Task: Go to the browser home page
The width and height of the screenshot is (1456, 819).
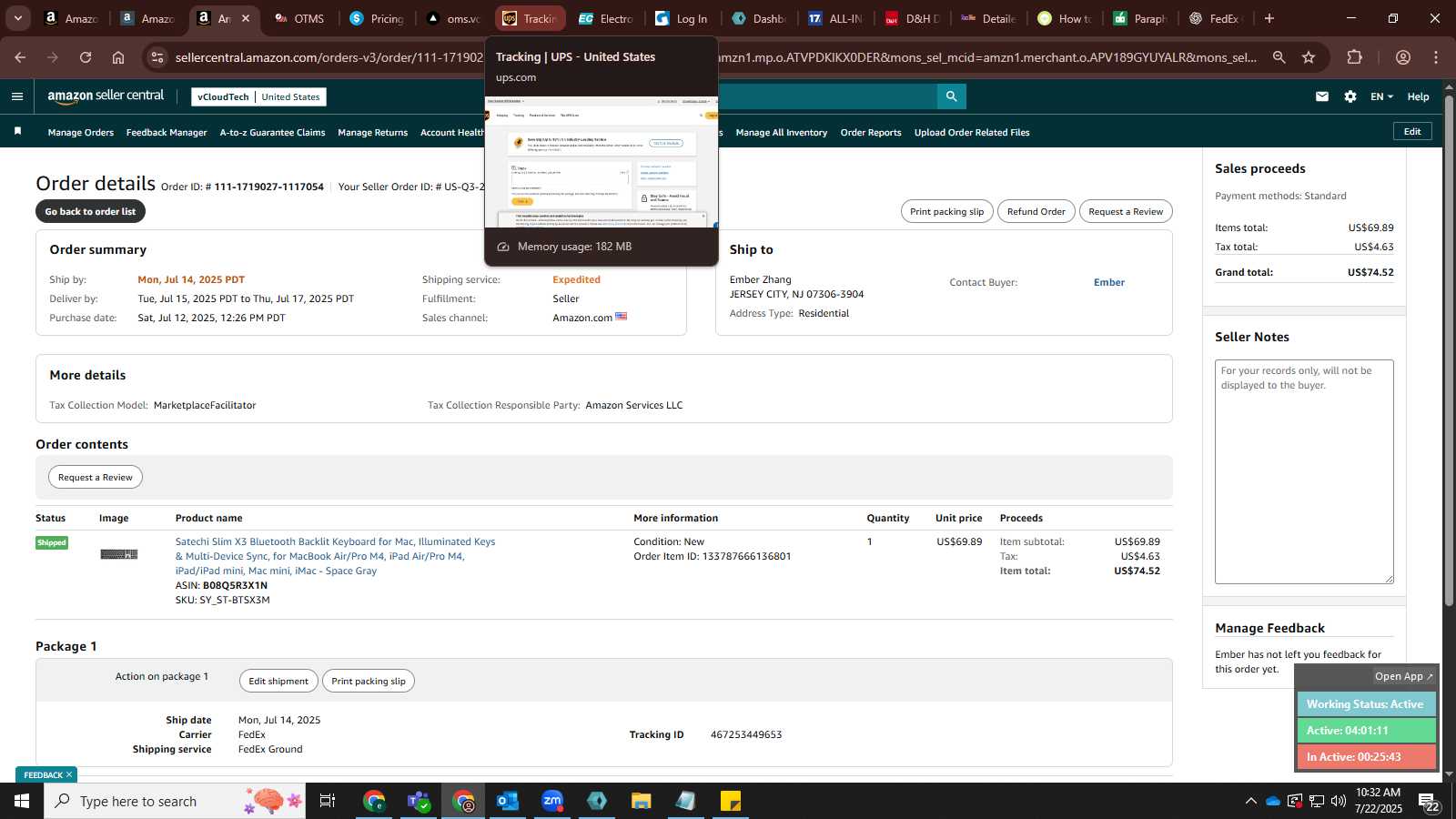Action: tap(118, 57)
